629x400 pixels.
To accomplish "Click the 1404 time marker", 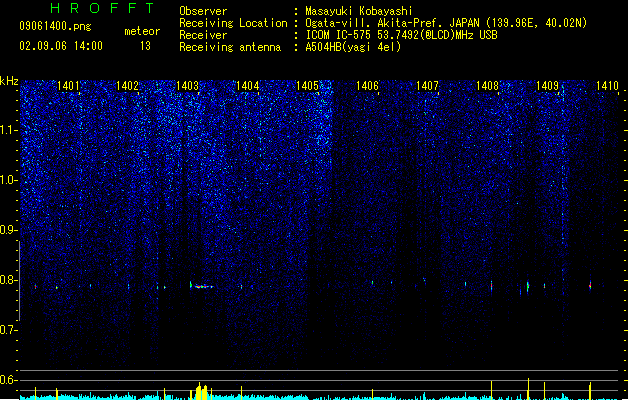I will pos(248,85).
